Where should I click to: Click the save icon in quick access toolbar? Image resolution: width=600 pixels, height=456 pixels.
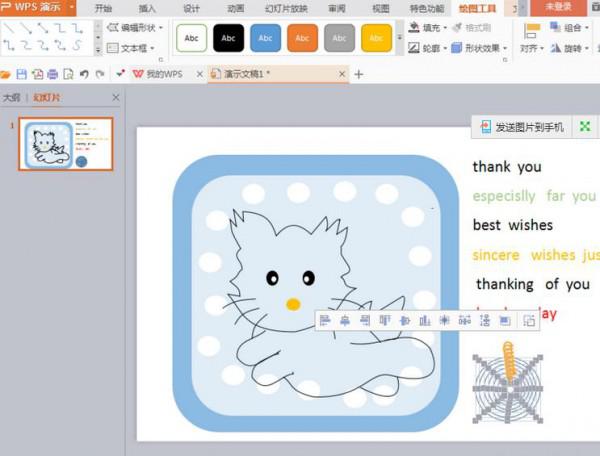(x=22, y=74)
